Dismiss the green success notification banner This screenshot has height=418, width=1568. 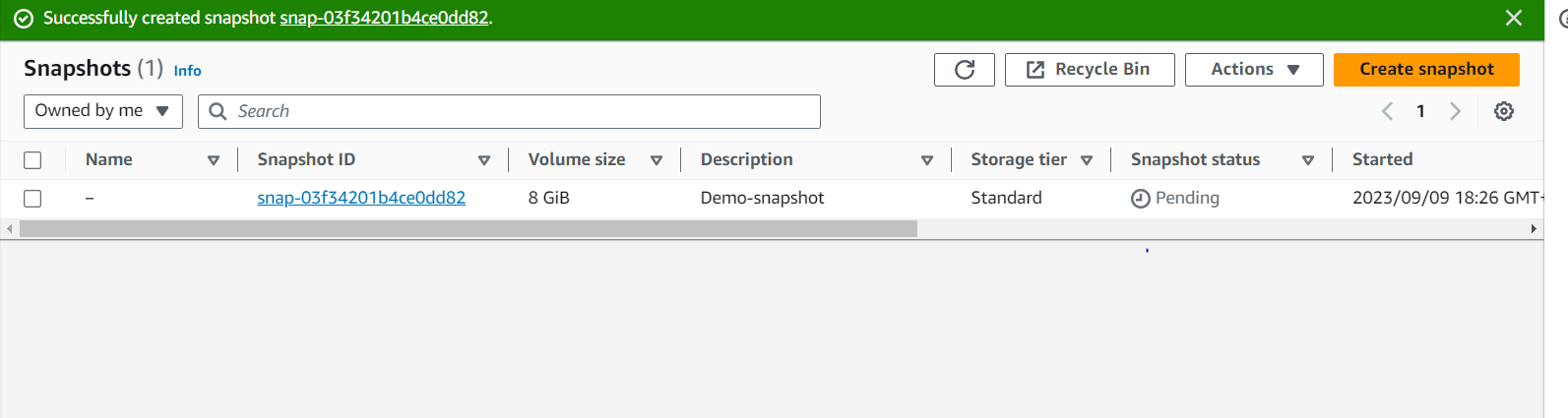pyautogui.click(x=1514, y=18)
